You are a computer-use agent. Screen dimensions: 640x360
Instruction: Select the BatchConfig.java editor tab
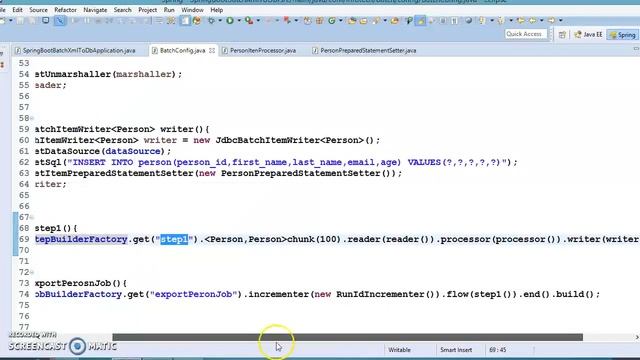(182, 51)
